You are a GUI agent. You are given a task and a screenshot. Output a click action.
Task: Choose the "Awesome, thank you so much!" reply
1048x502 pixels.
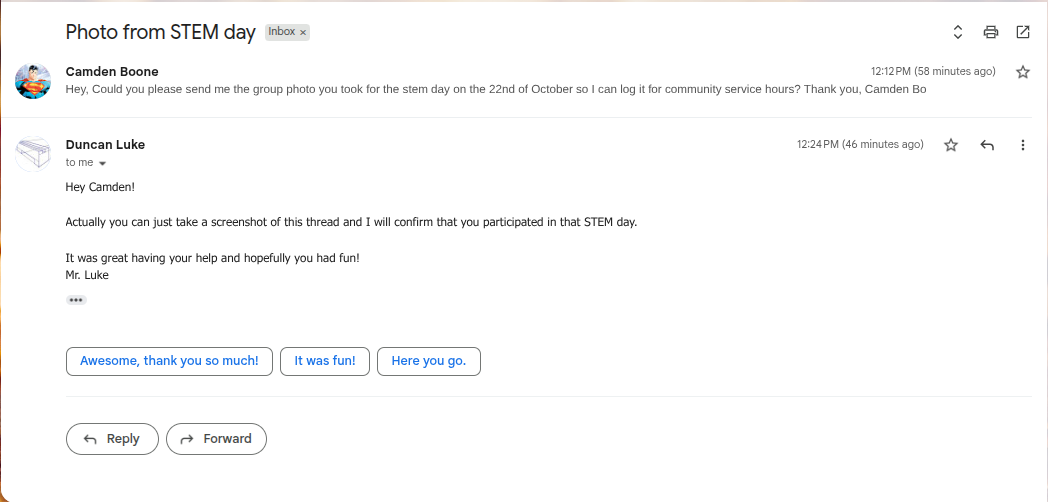[x=169, y=361]
